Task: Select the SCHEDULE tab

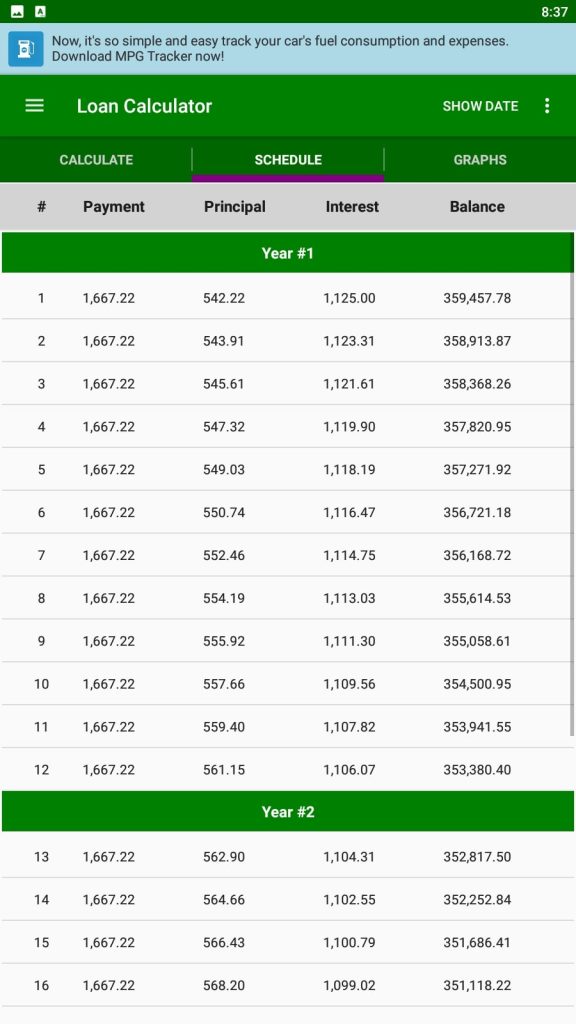Action: pyautogui.click(x=288, y=160)
